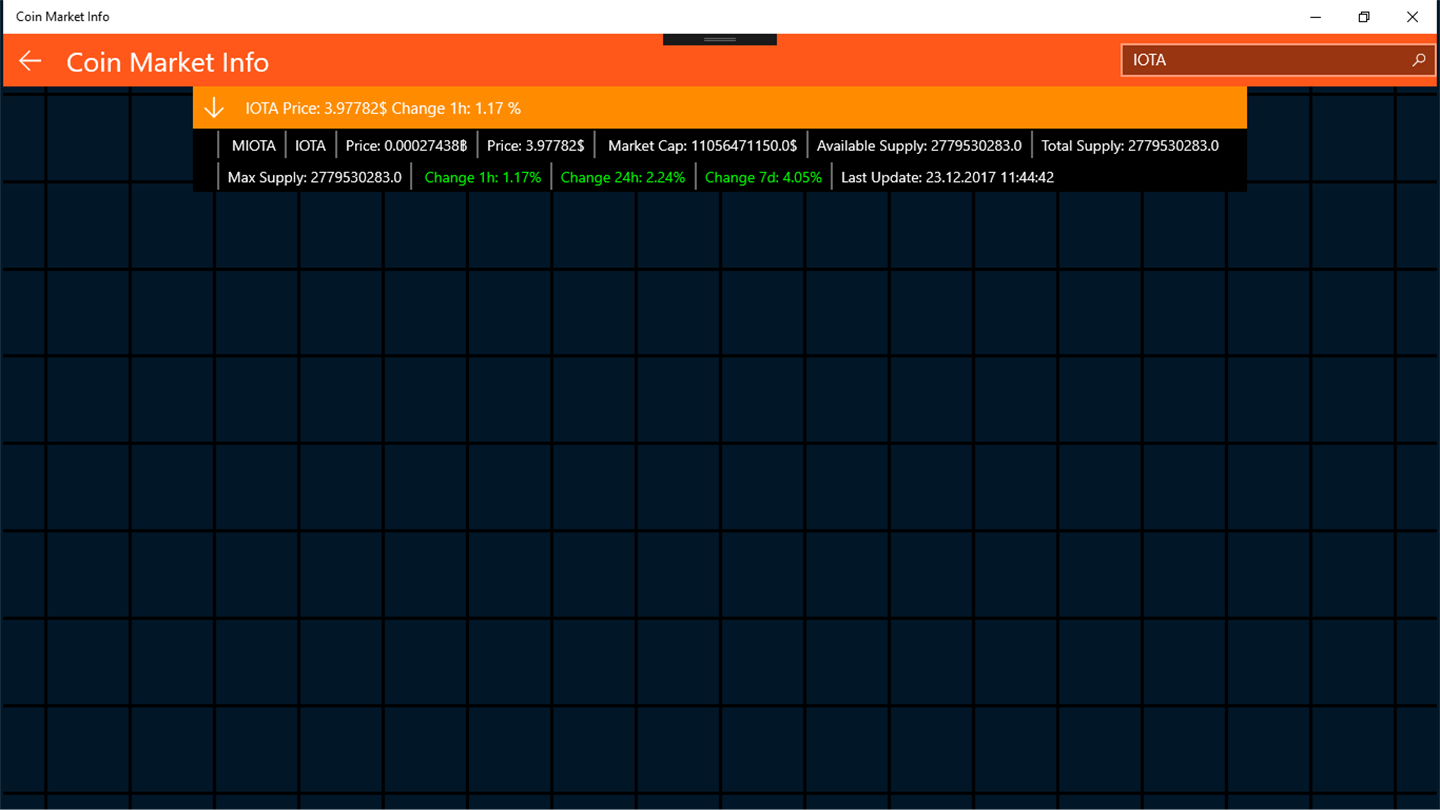Select the IOTA price summary header
The height and width of the screenshot is (810, 1440).
point(720,108)
